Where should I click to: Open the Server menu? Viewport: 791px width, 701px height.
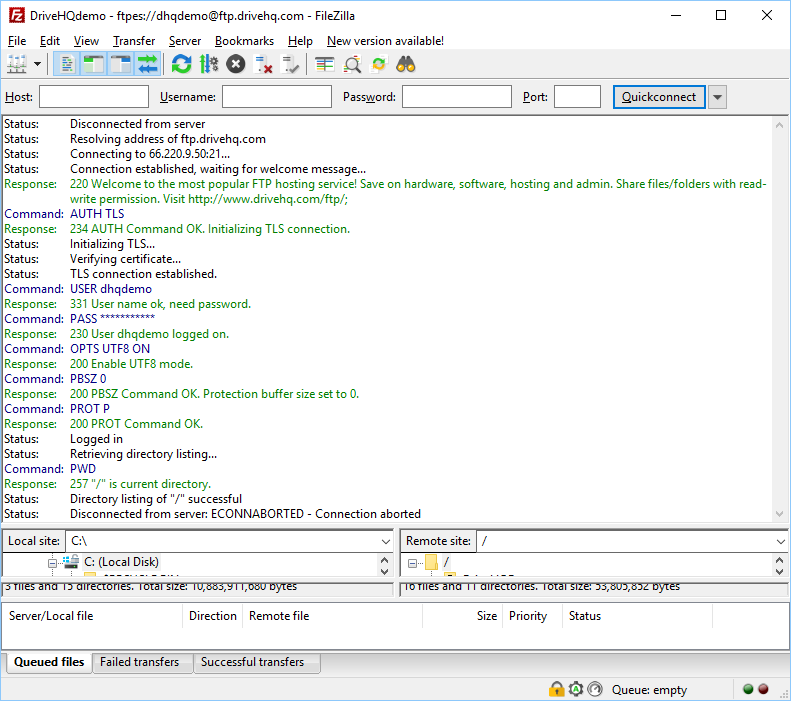(185, 41)
